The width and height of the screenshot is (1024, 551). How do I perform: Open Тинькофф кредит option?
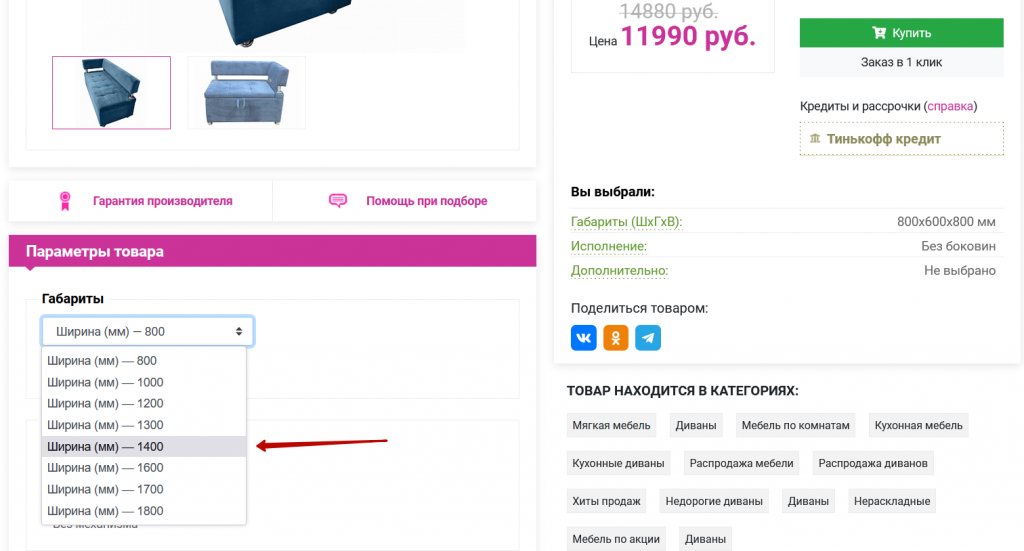pyautogui.click(x=901, y=139)
